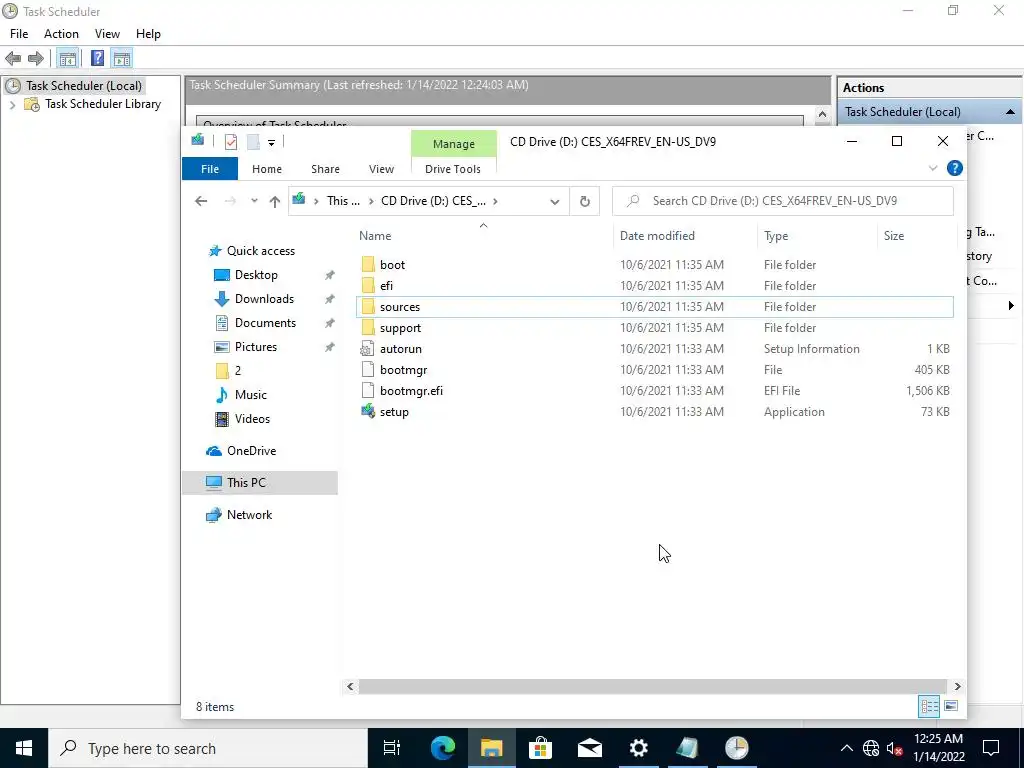Switch to Large icons view layout icon
The width and height of the screenshot is (1024, 768).
[x=951, y=706]
